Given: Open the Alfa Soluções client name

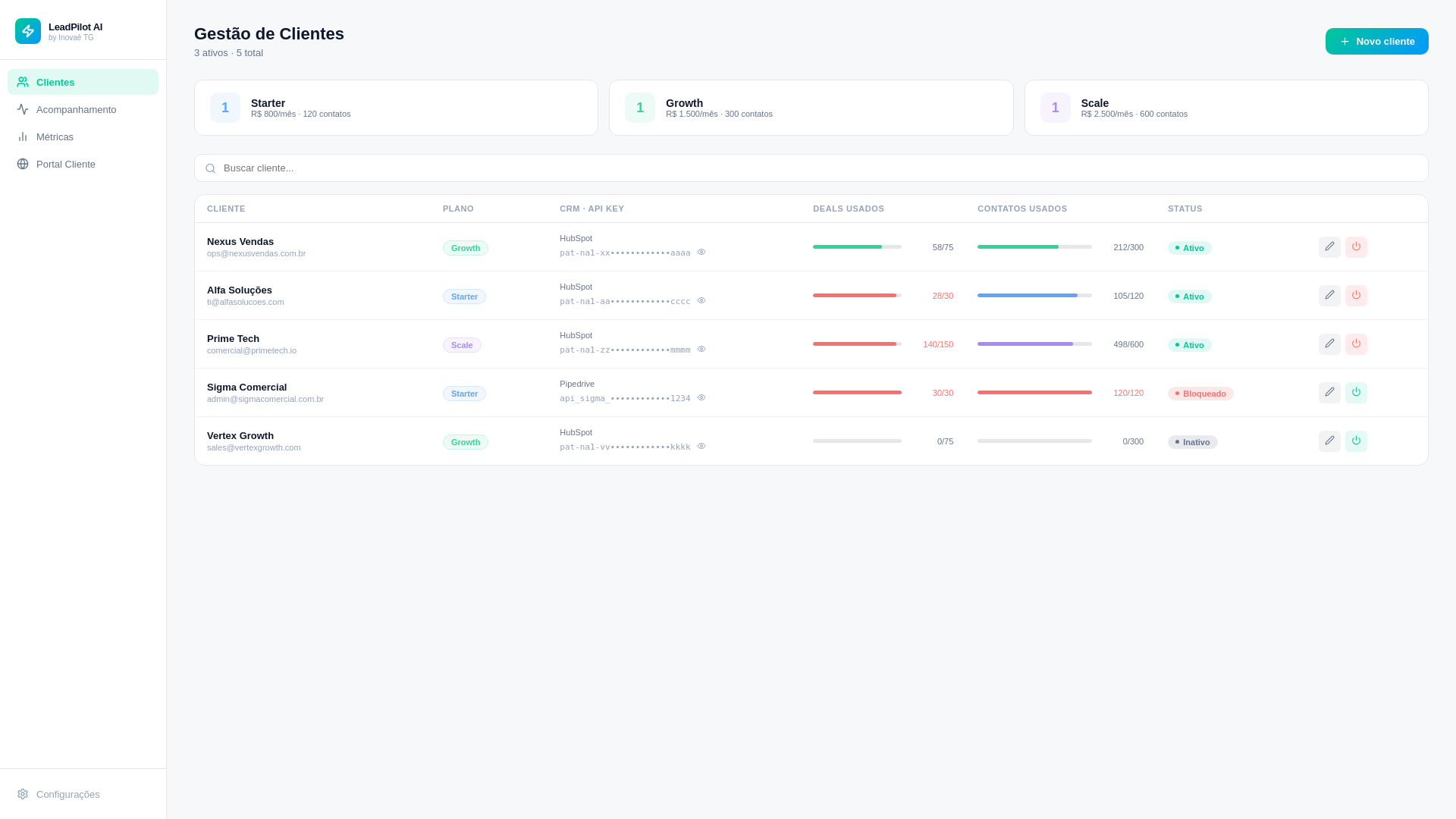Looking at the screenshot, I should tap(240, 290).
